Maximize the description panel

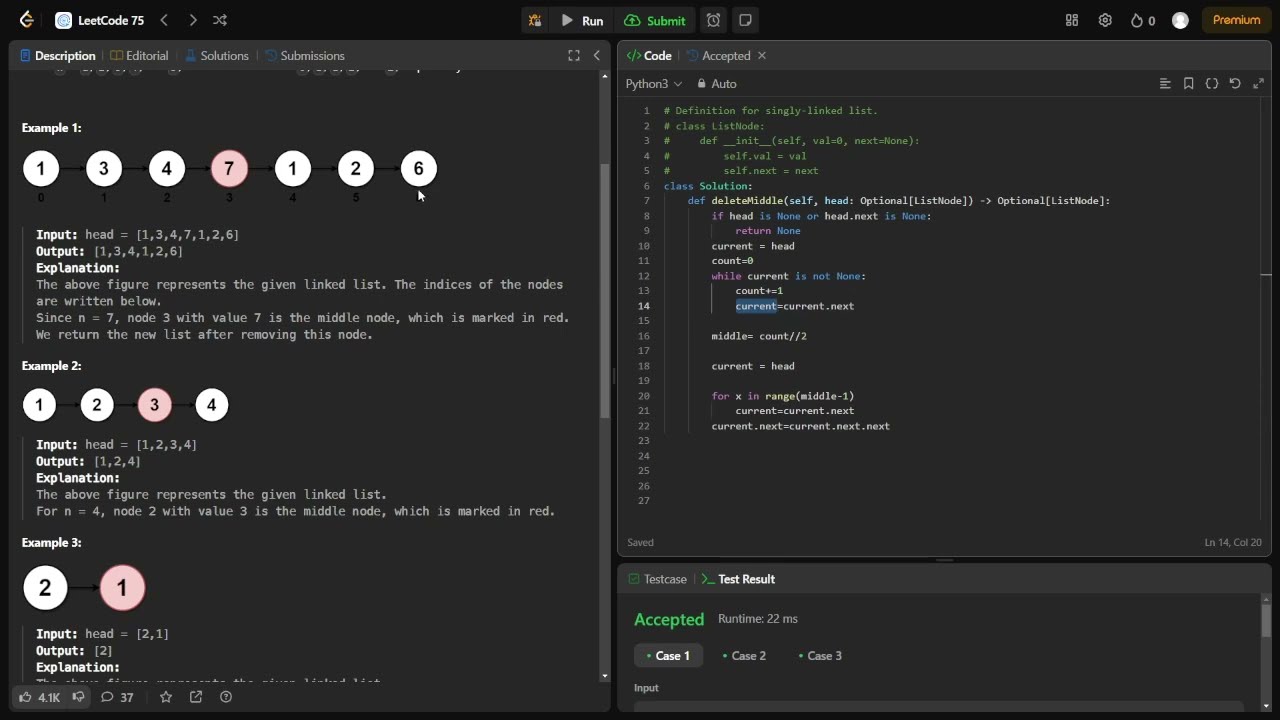[x=574, y=56]
